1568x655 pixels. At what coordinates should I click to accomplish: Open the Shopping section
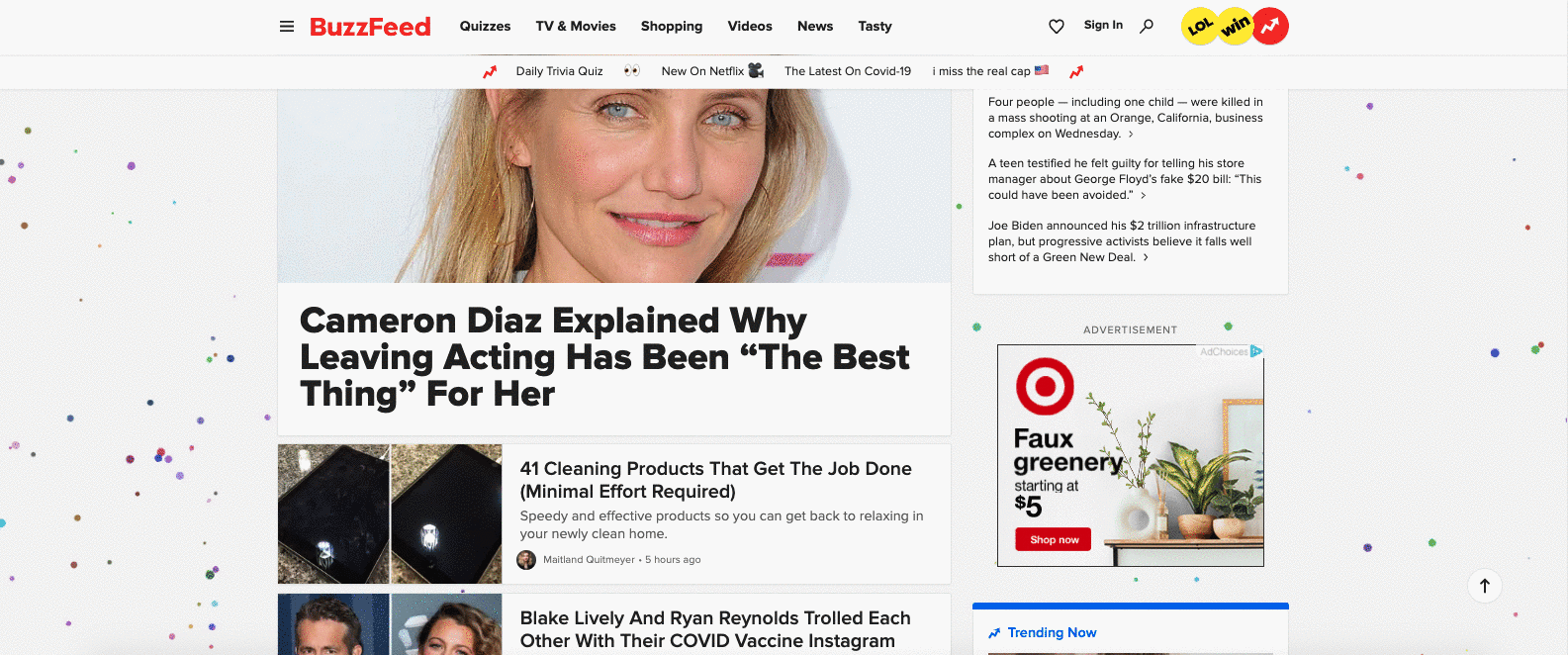pos(672,27)
